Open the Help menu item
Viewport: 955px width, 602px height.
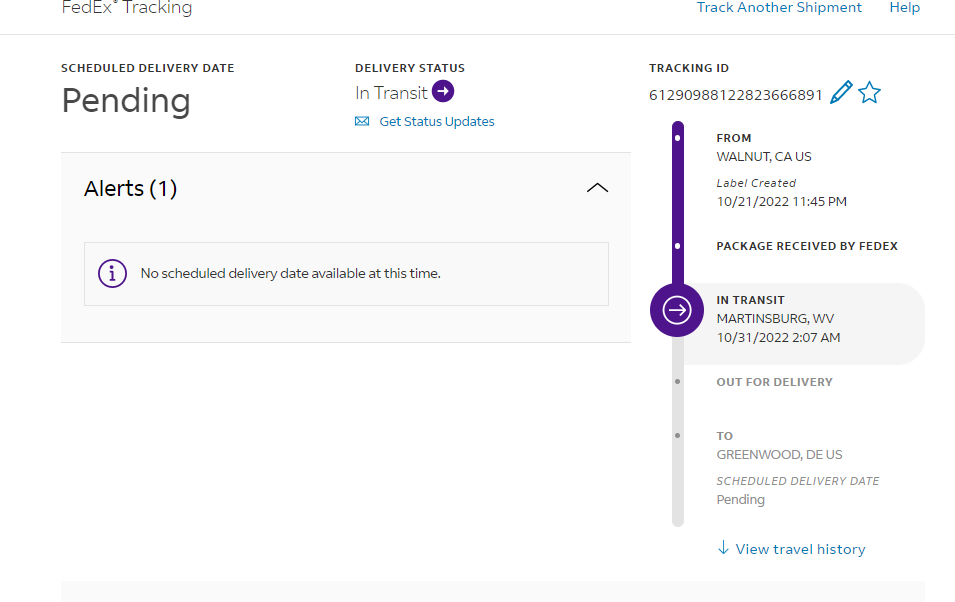(904, 8)
